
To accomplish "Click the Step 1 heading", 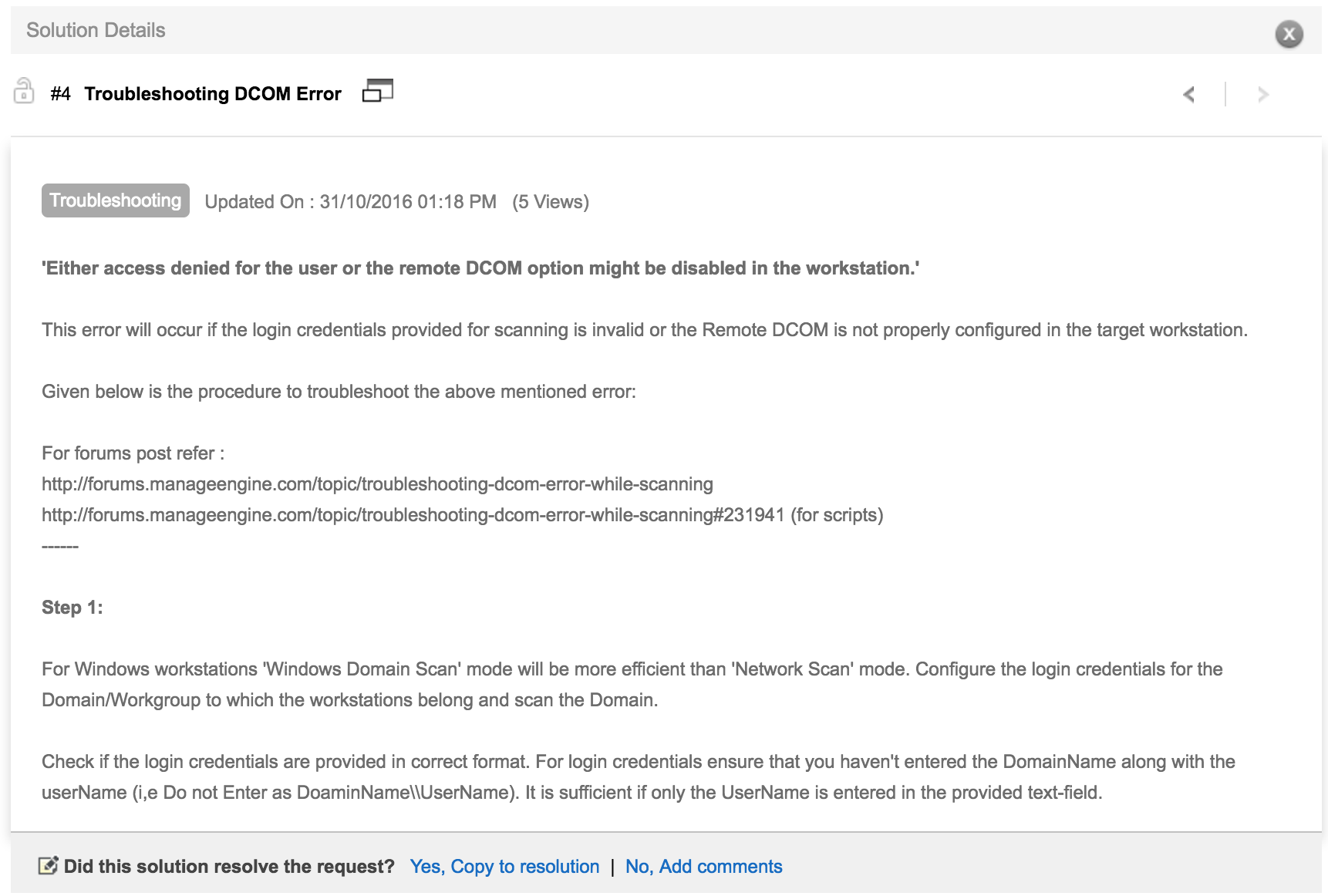I will 72,608.
